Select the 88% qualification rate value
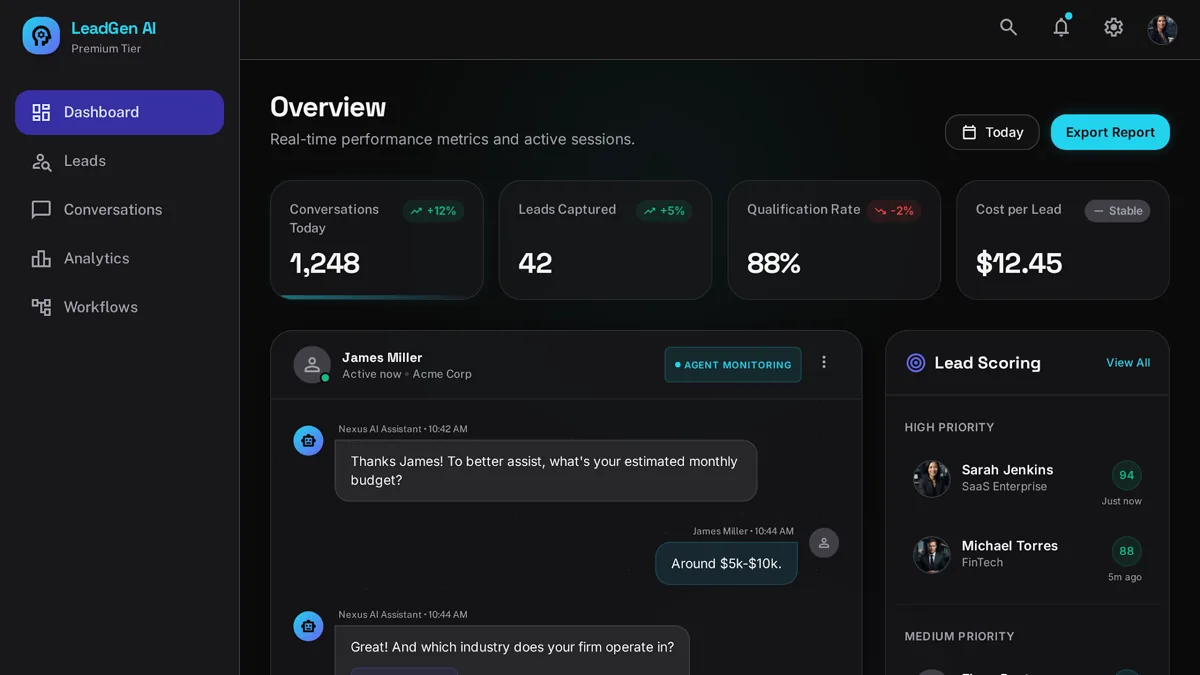This screenshot has height=675, width=1200. pos(774,263)
